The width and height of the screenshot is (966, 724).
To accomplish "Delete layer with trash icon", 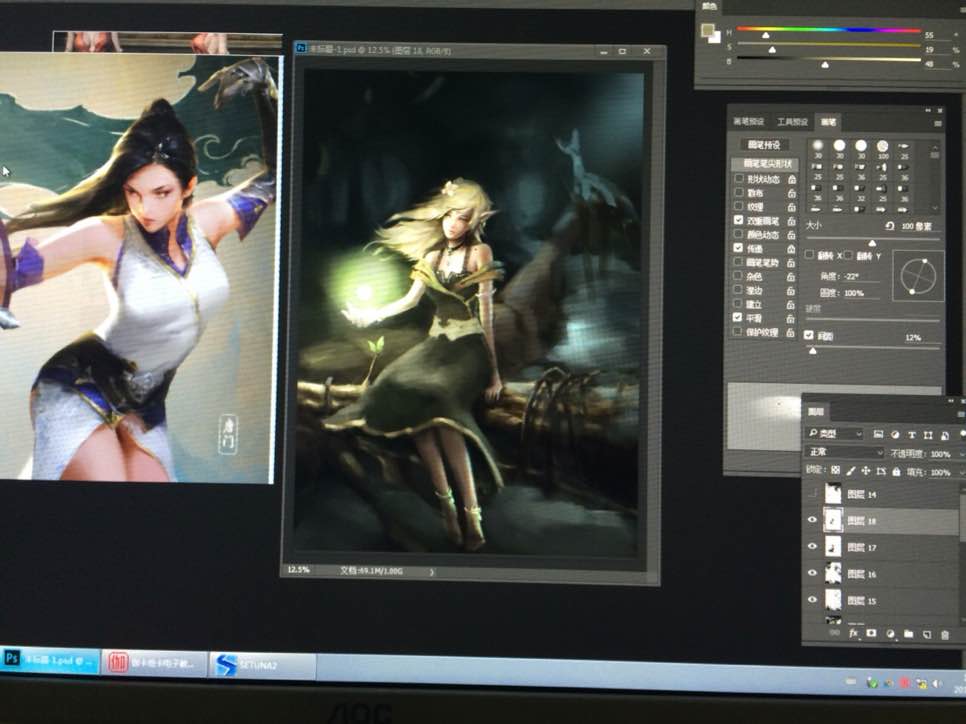I will 945,634.
